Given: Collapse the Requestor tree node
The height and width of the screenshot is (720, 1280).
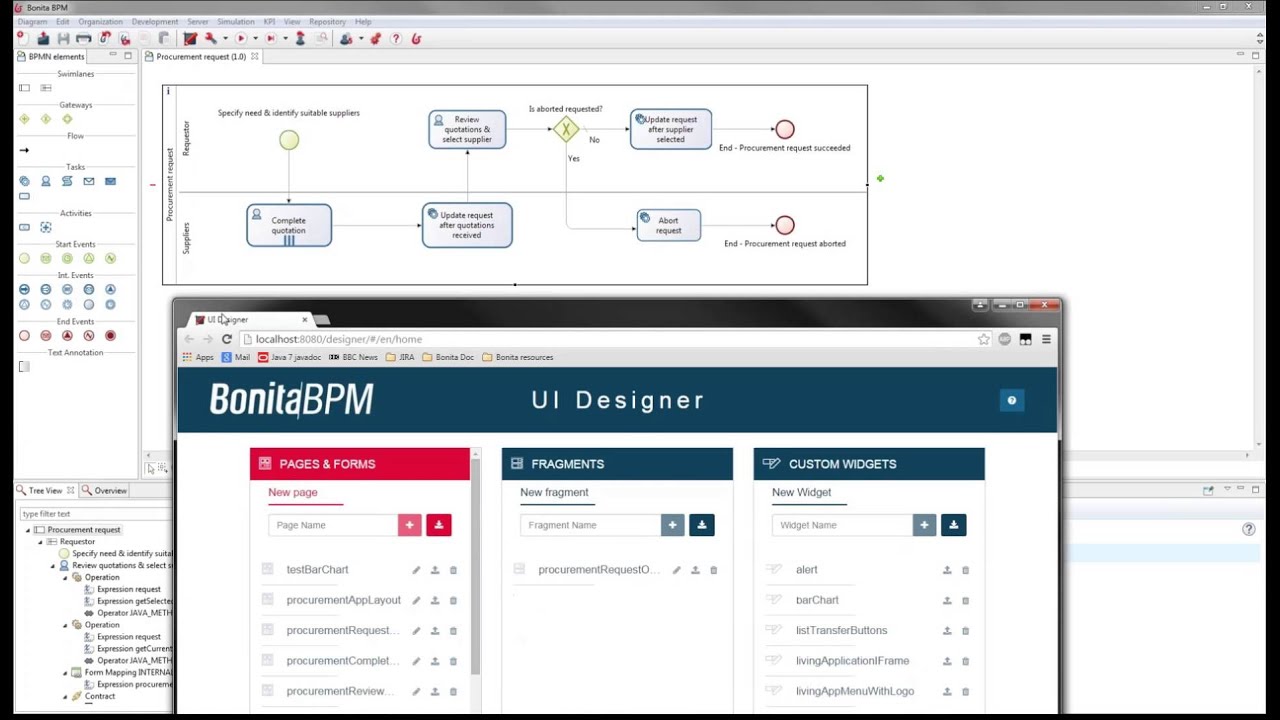Looking at the screenshot, I should click(40, 542).
